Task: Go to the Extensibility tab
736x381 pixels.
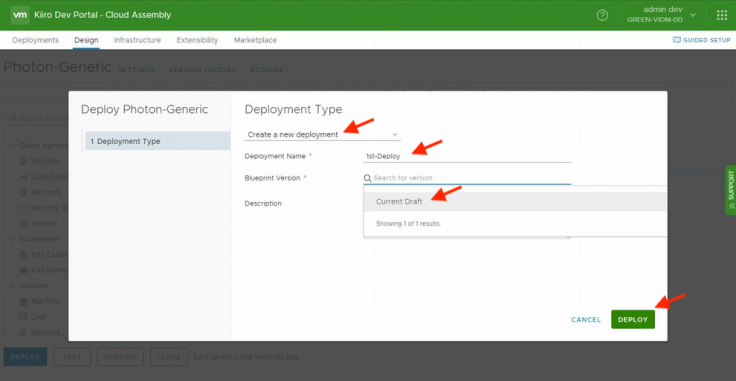Action: (x=197, y=40)
